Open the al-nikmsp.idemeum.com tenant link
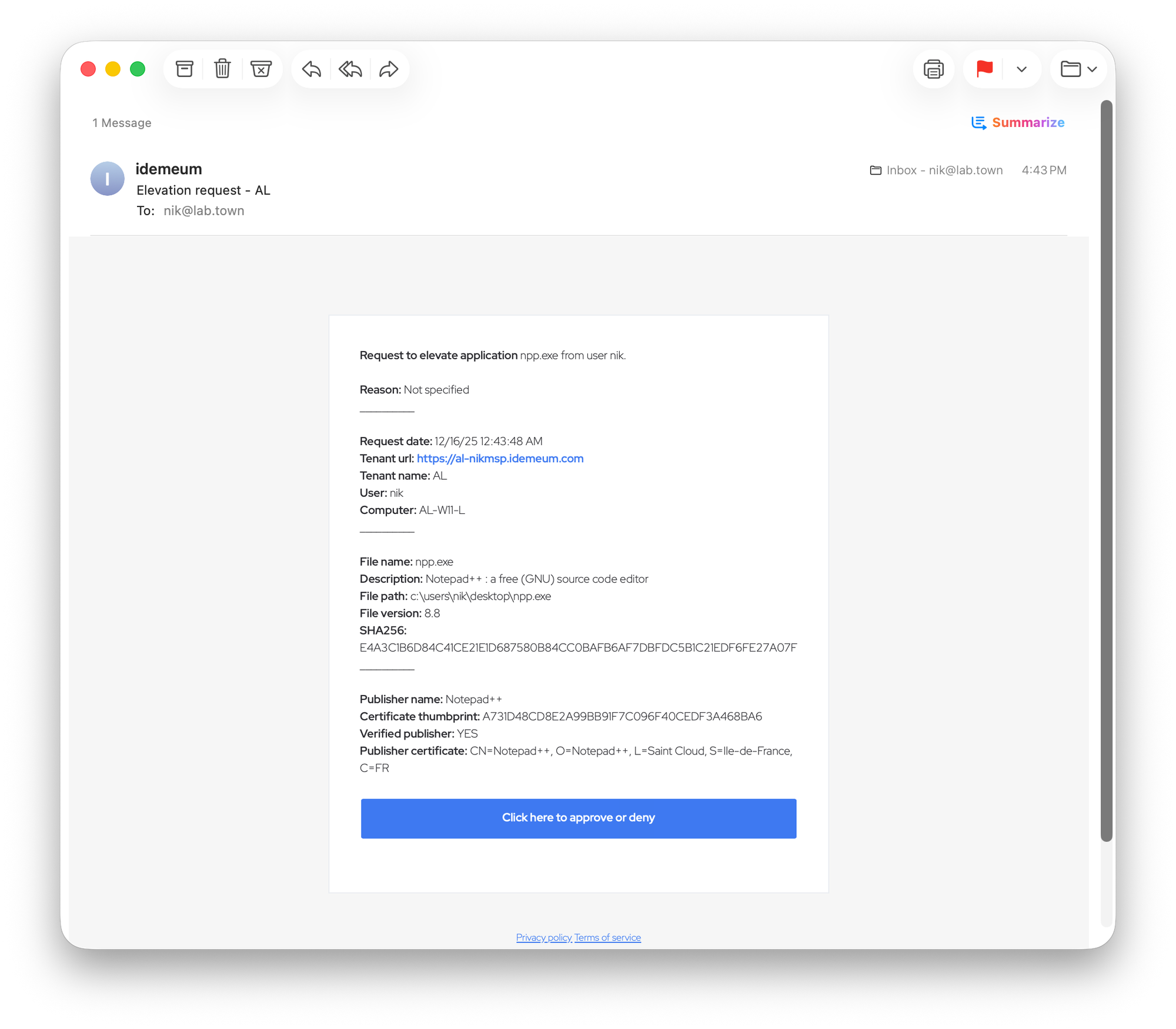This screenshot has height=1029, width=1176. 500,459
